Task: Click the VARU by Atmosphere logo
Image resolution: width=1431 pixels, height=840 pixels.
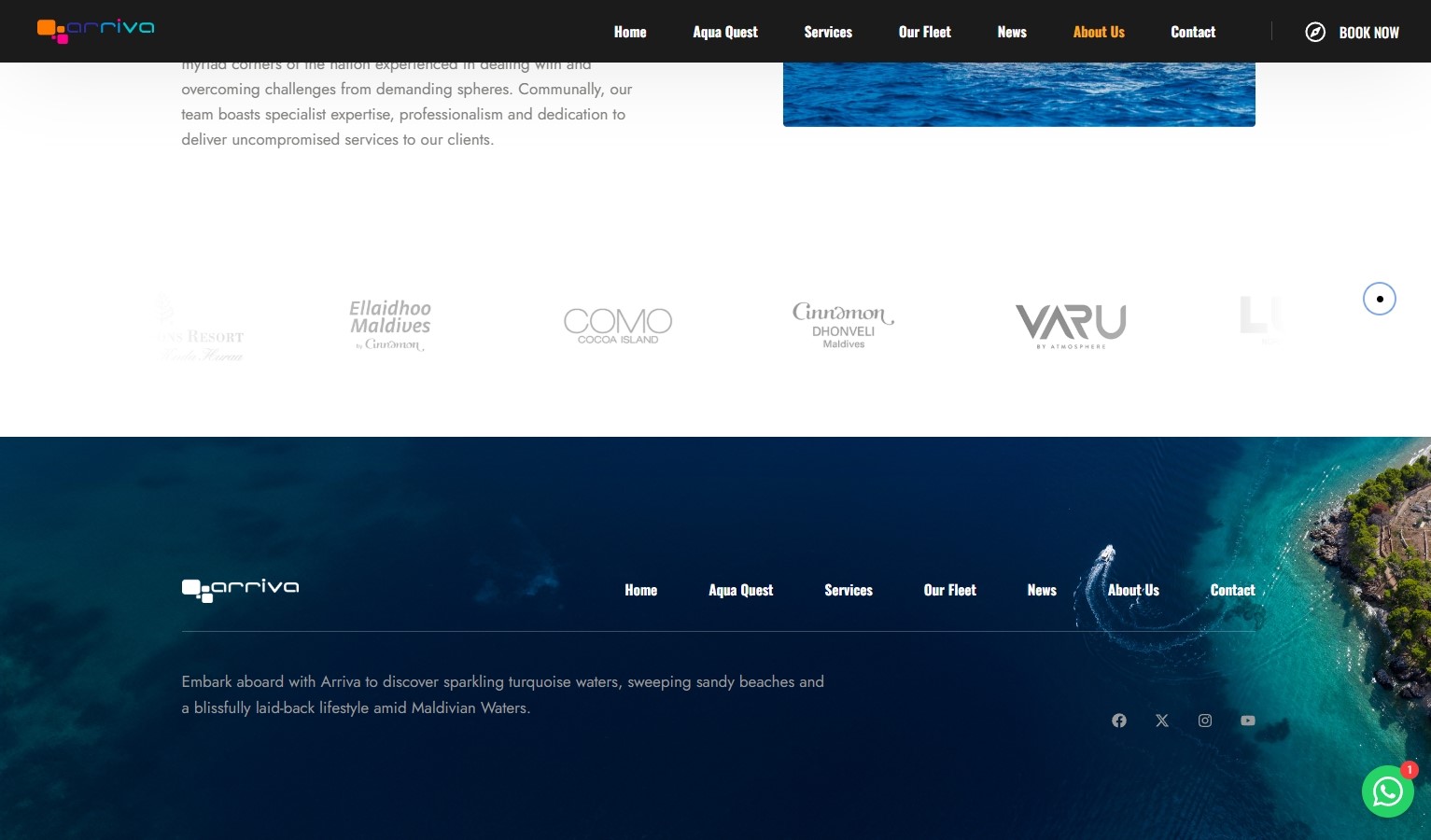Action: 1071,326
